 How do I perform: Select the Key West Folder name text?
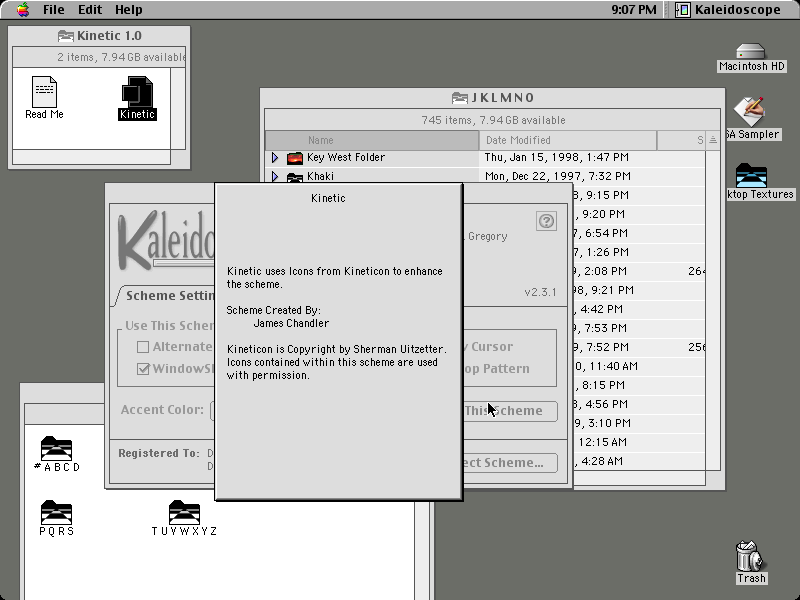pyautogui.click(x=346, y=158)
